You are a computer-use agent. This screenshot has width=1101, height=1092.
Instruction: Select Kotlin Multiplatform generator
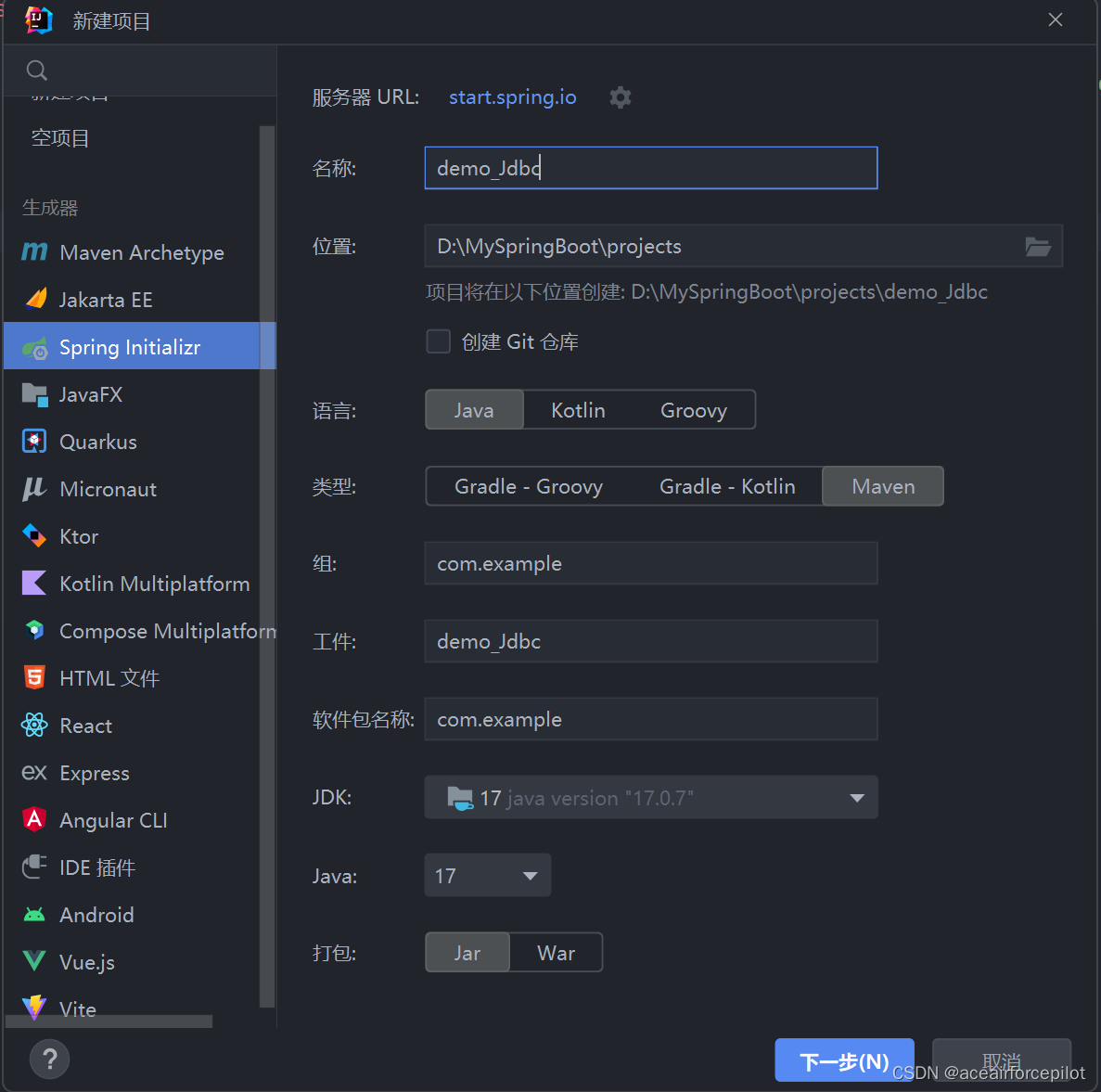(x=132, y=584)
